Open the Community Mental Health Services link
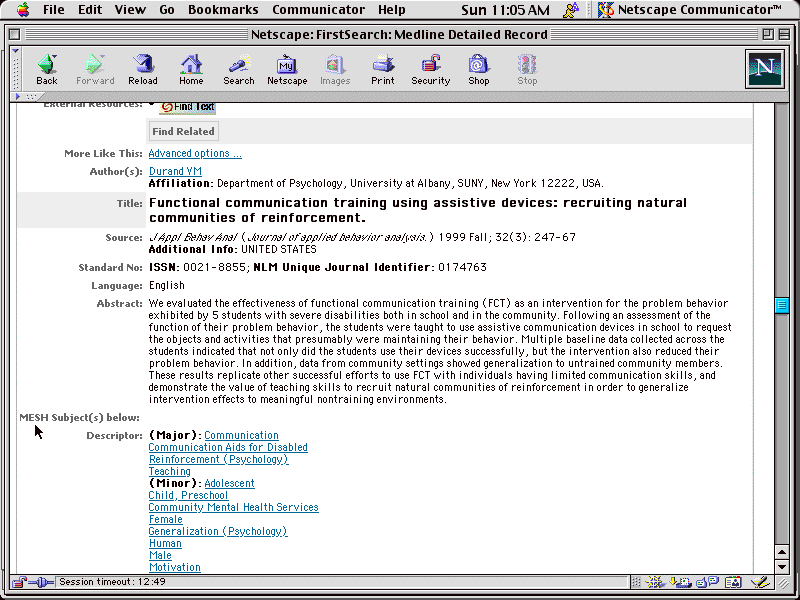The image size is (800, 600). [x=234, y=507]
